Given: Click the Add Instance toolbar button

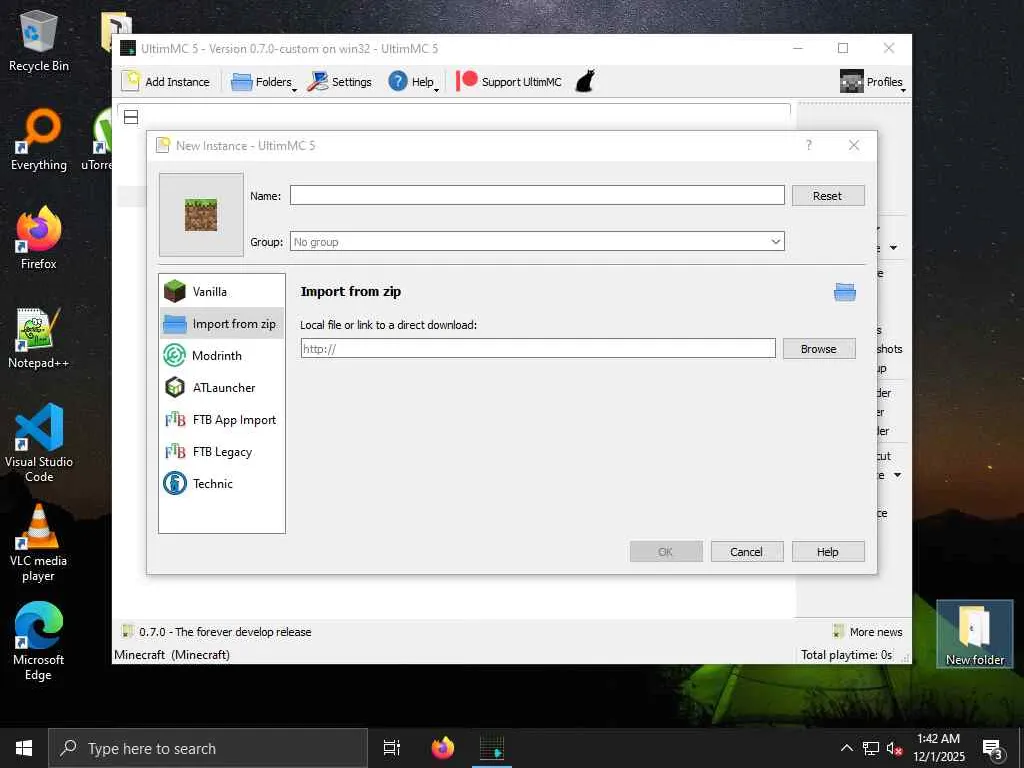Looking at the screenshot, I should coord(166,82).
